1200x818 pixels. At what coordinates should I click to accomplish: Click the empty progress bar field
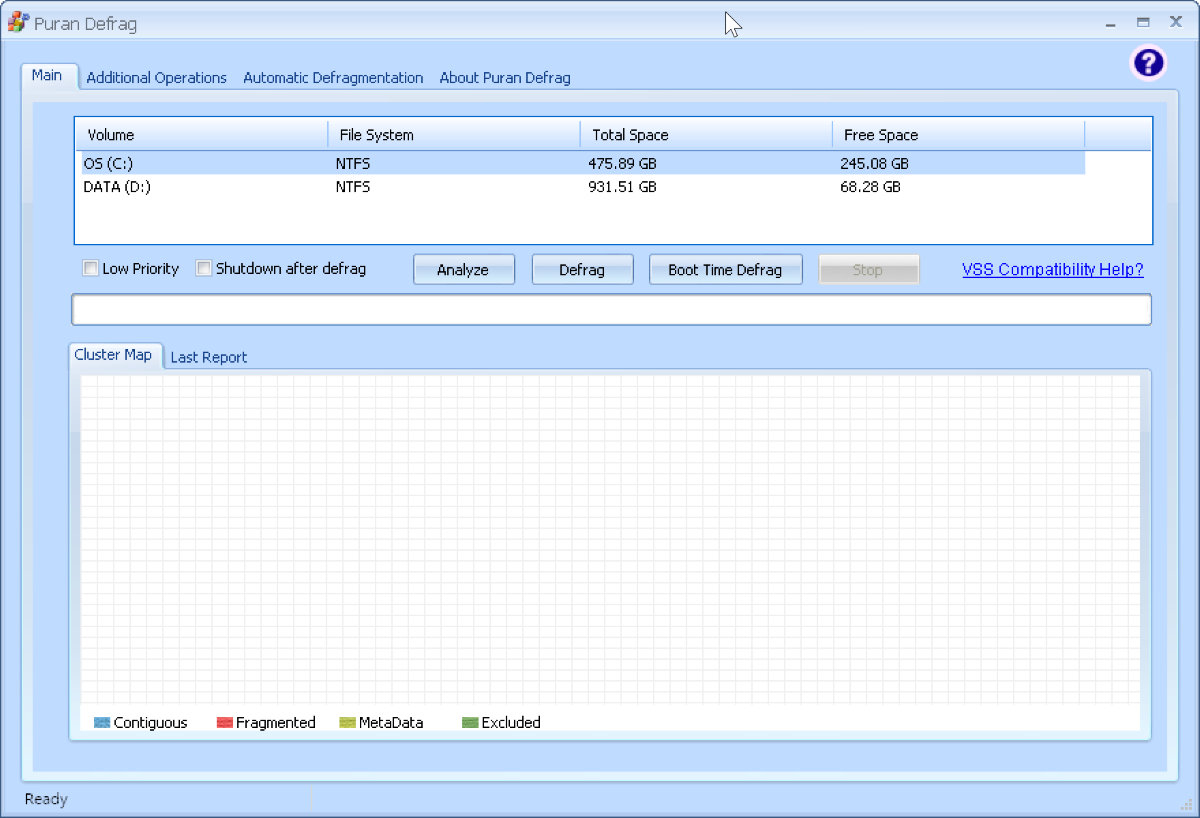click(x=611, y=310)
